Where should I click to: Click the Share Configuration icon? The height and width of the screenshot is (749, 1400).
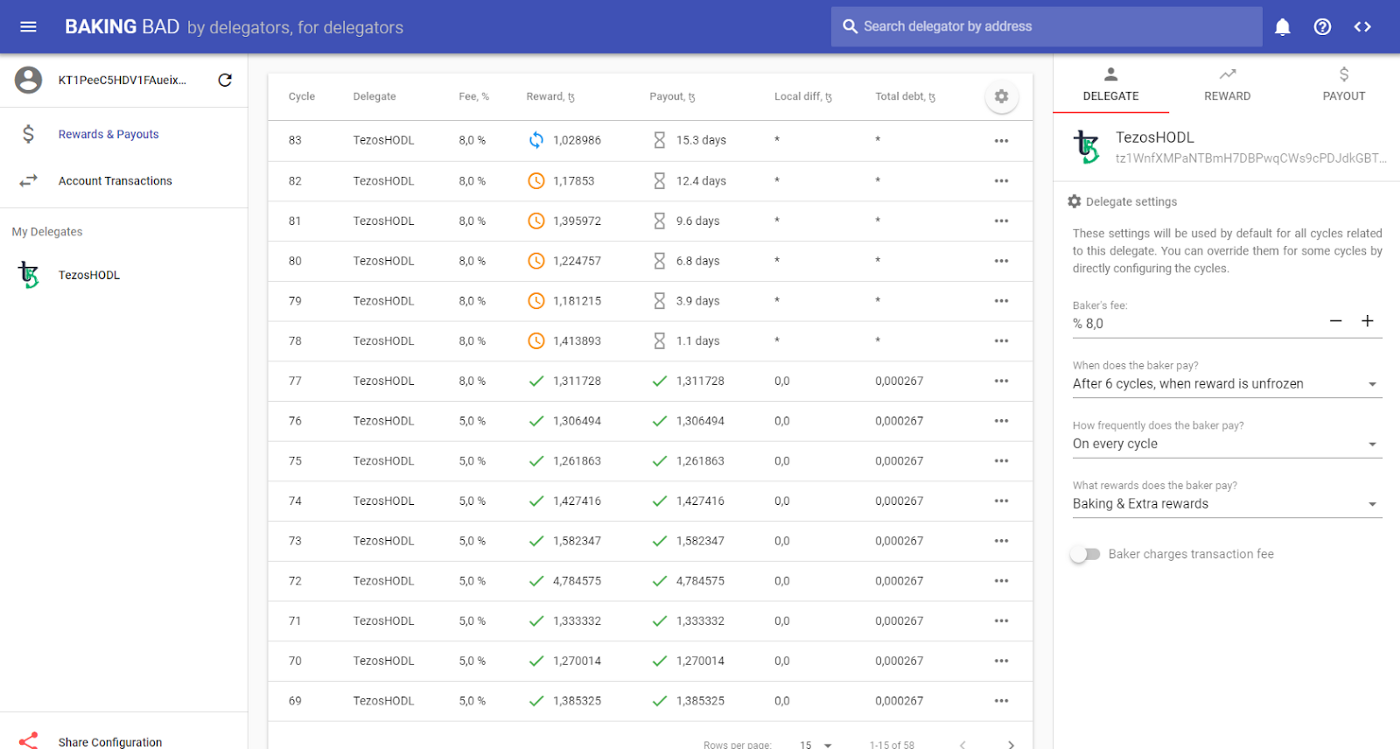[x=28, y=742]
